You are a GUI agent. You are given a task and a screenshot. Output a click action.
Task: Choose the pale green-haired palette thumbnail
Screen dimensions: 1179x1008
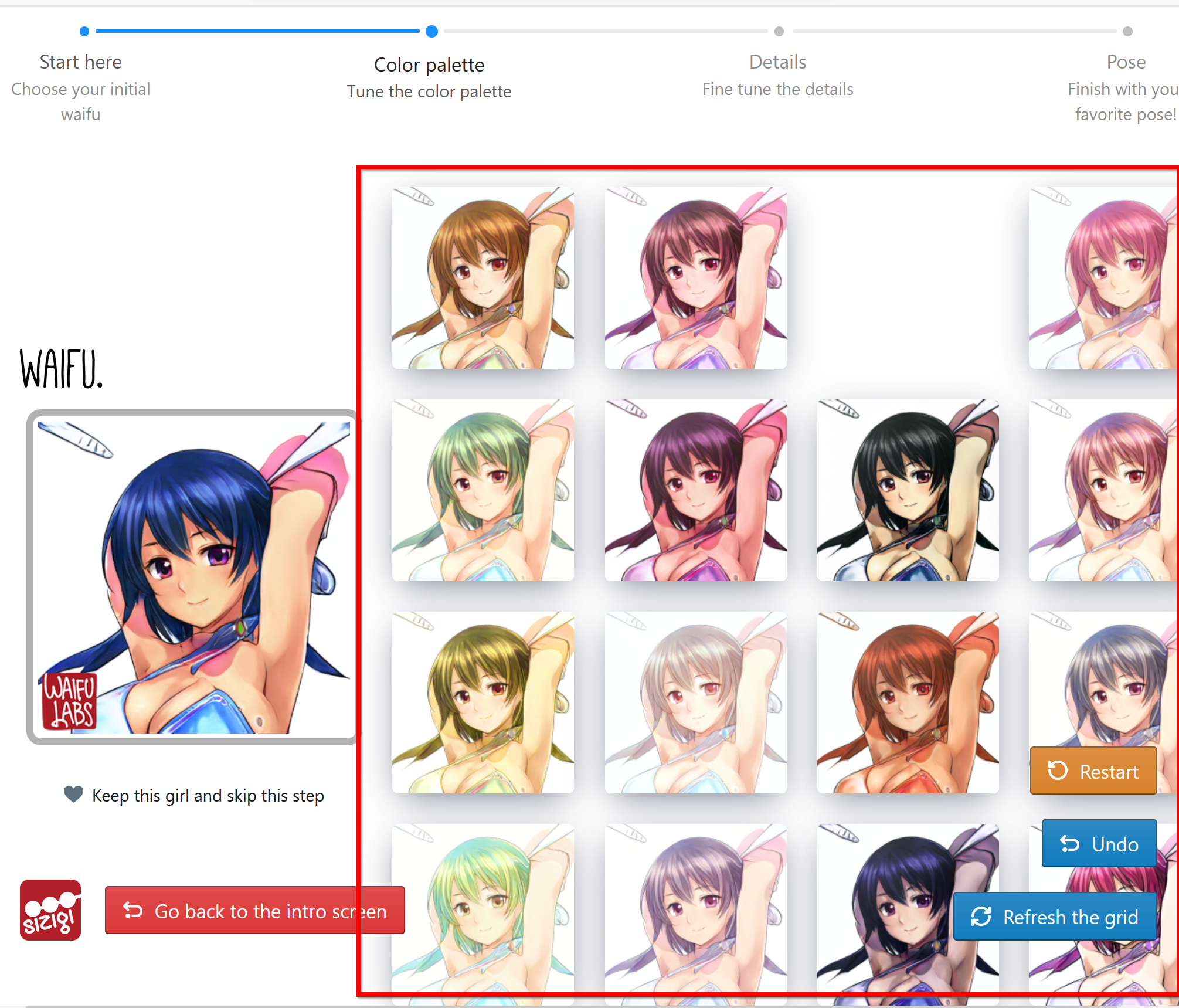[483, 490]
